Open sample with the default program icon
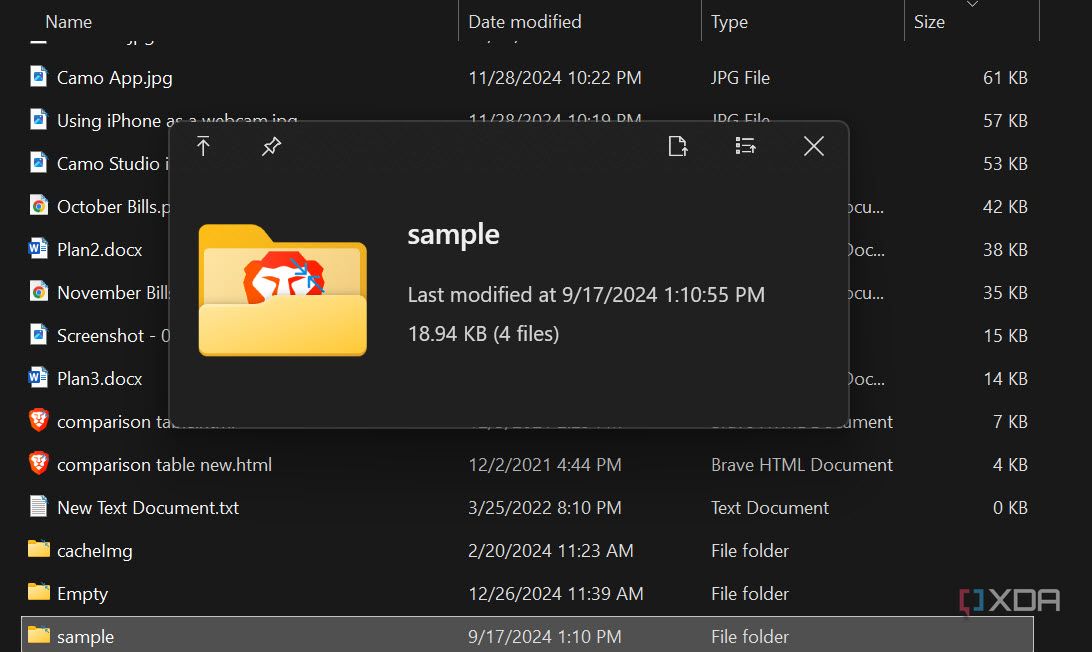Image resolution: width=1092 pixels, height=652 pixels. point(678,146)
